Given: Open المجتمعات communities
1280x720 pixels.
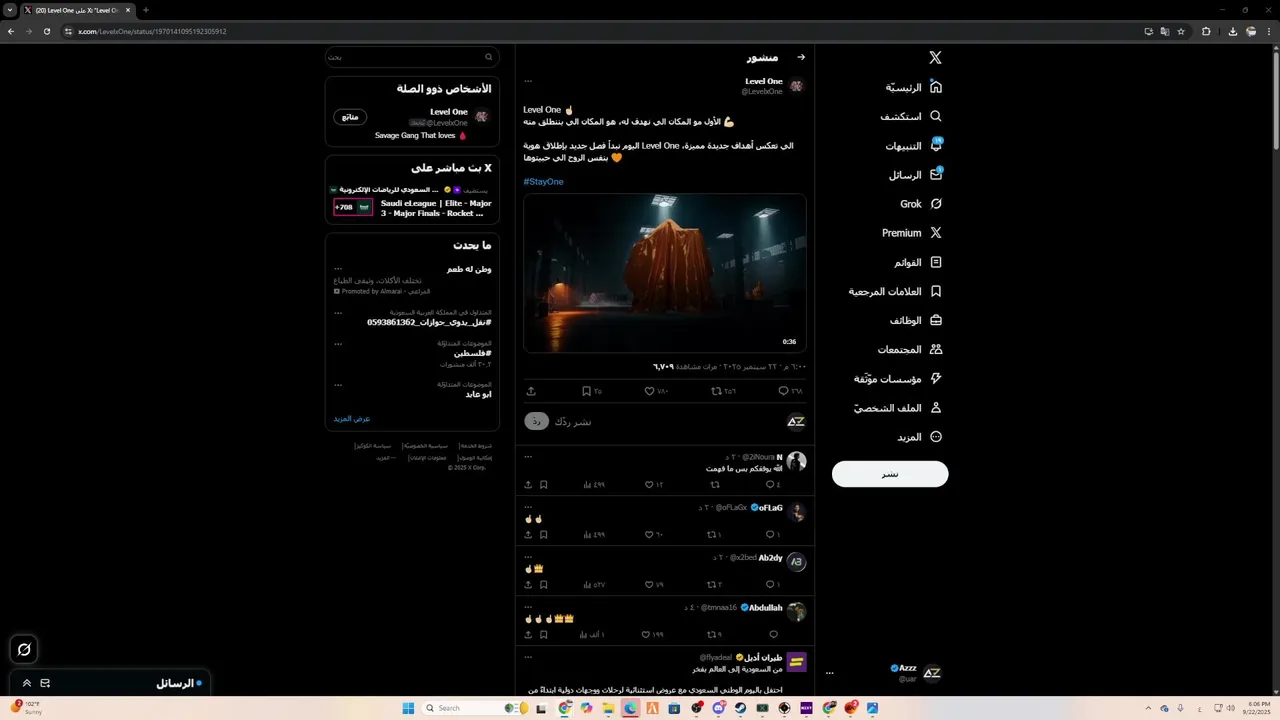Looking at the screenshot, I should 910,349.
